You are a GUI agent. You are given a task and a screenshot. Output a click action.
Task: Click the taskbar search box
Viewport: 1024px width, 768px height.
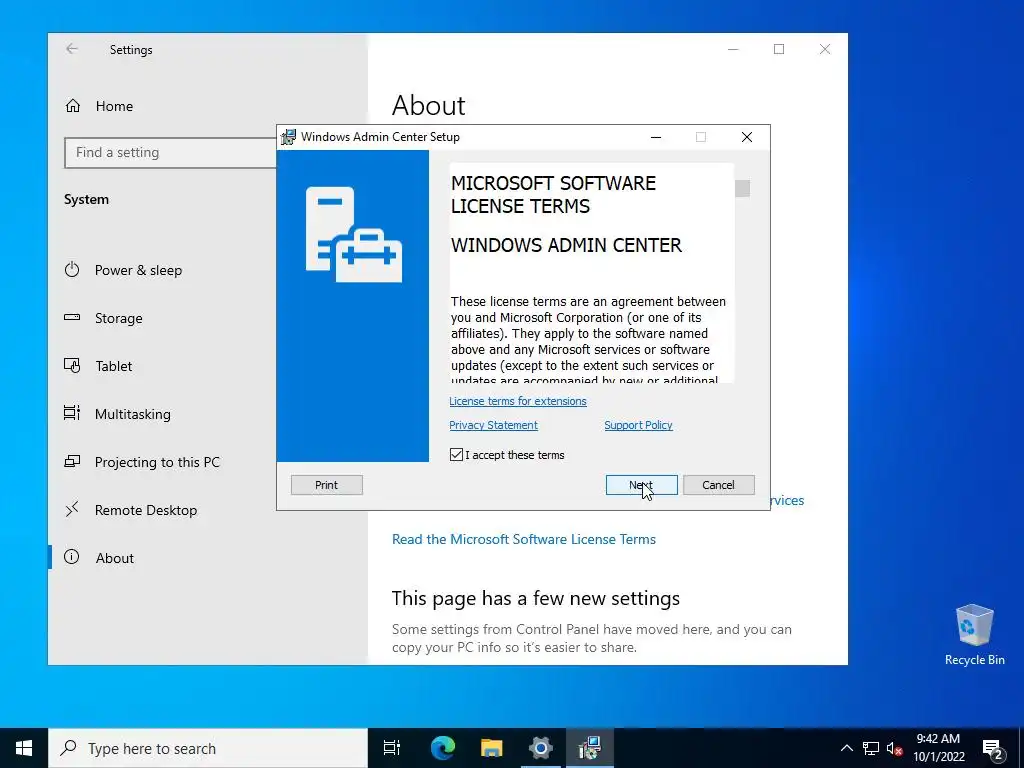pos(208,748)
